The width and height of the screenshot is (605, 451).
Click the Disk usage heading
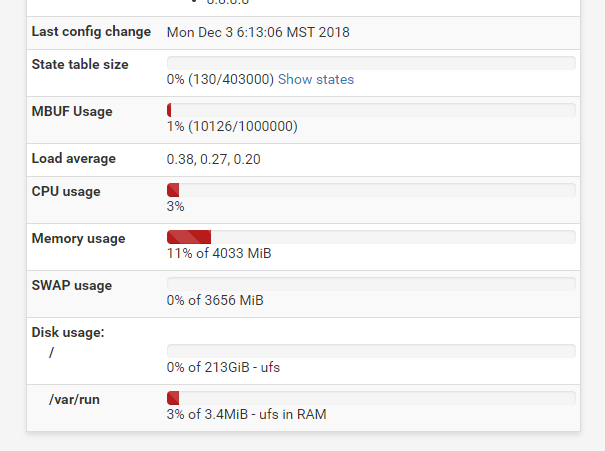tap(68, 333)
